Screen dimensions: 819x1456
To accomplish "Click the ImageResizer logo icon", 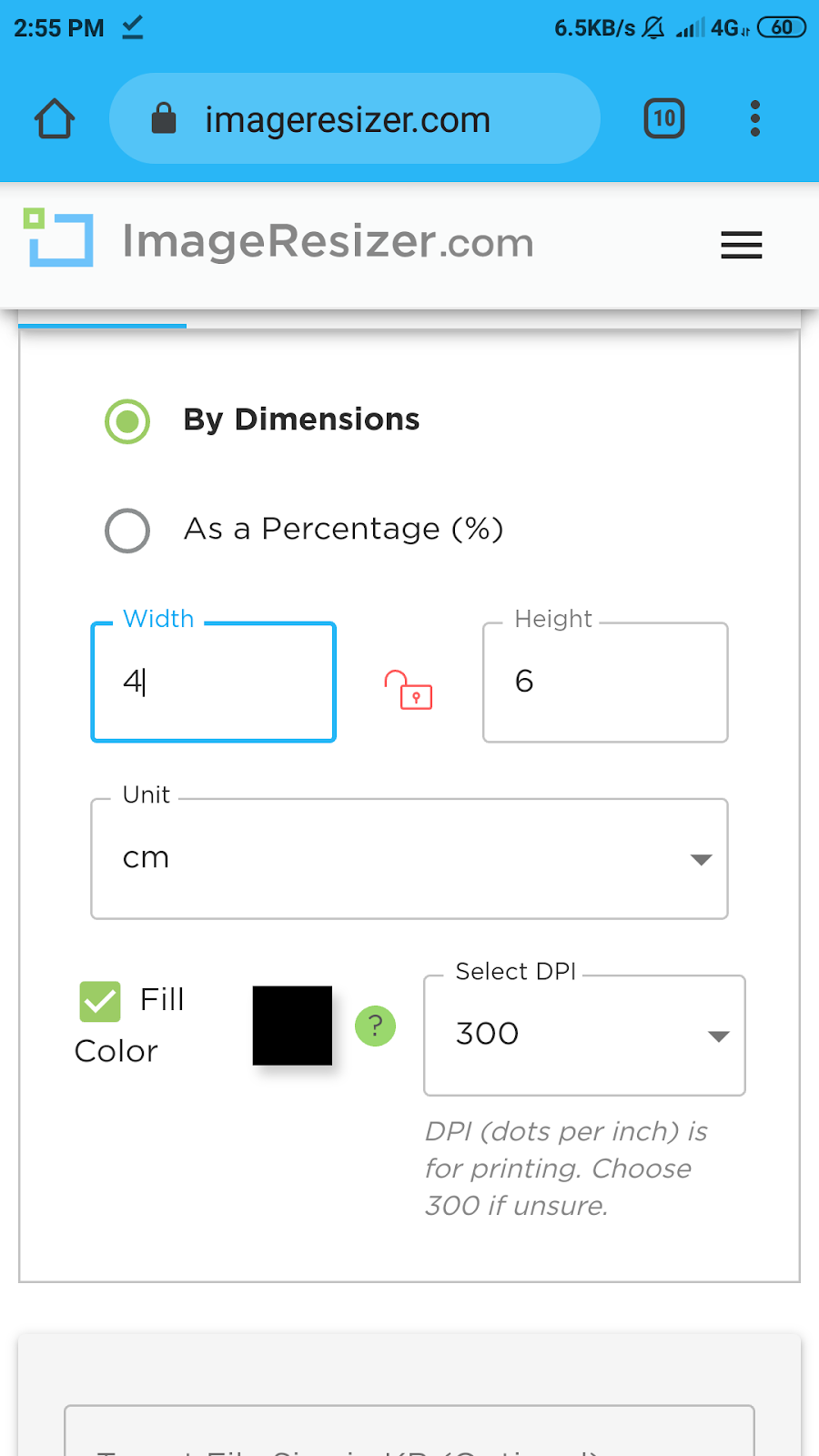I will coord(58,238).
